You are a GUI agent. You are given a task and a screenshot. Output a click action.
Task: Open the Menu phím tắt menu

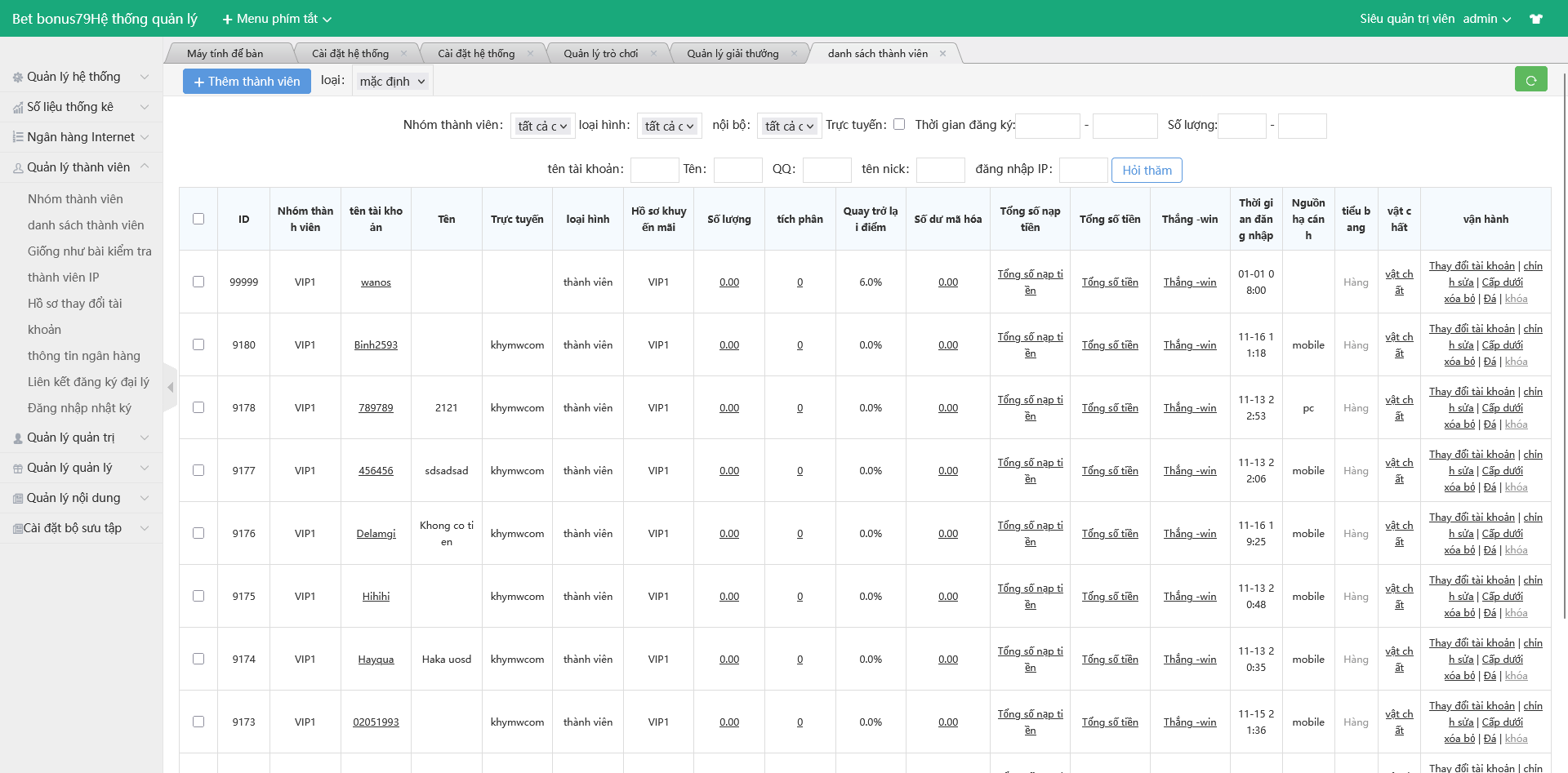pyautogui.click(x=277, y=19)
